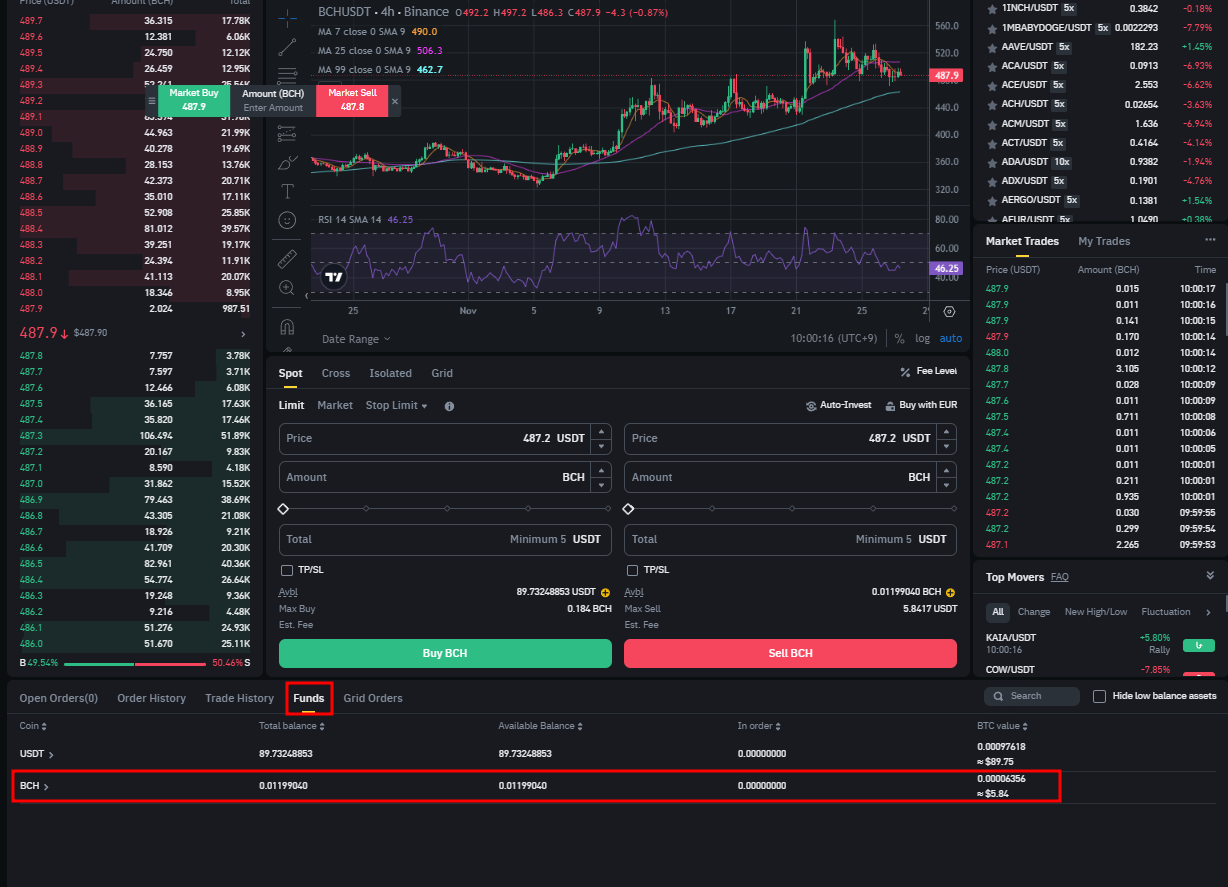Select the trend line drawing tool
1228x887 pixels.
287,46
